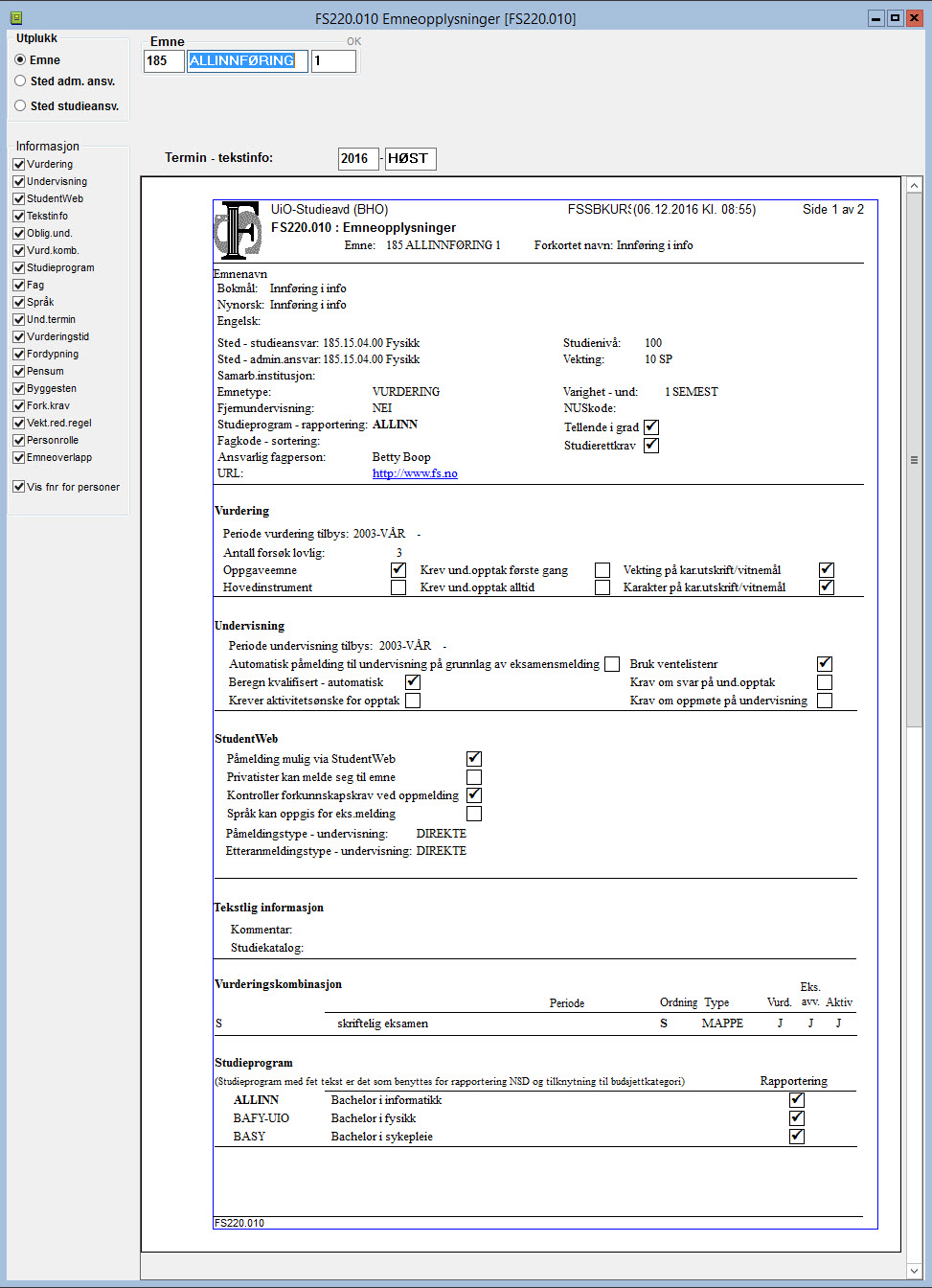Toggle the Pensum checkbox
Screen dimensions: 932x1288
coord(18,371)
